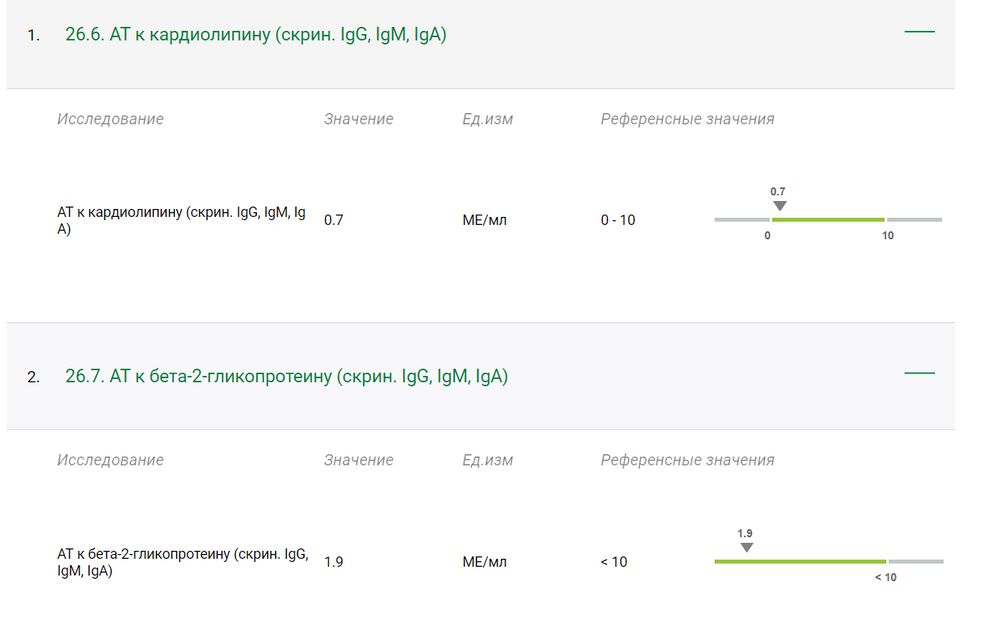Click Референсные значения header in cardiolipin table
Viewport: 1000px width, 635px height.
pyautogui.click(x=687, y=119)
